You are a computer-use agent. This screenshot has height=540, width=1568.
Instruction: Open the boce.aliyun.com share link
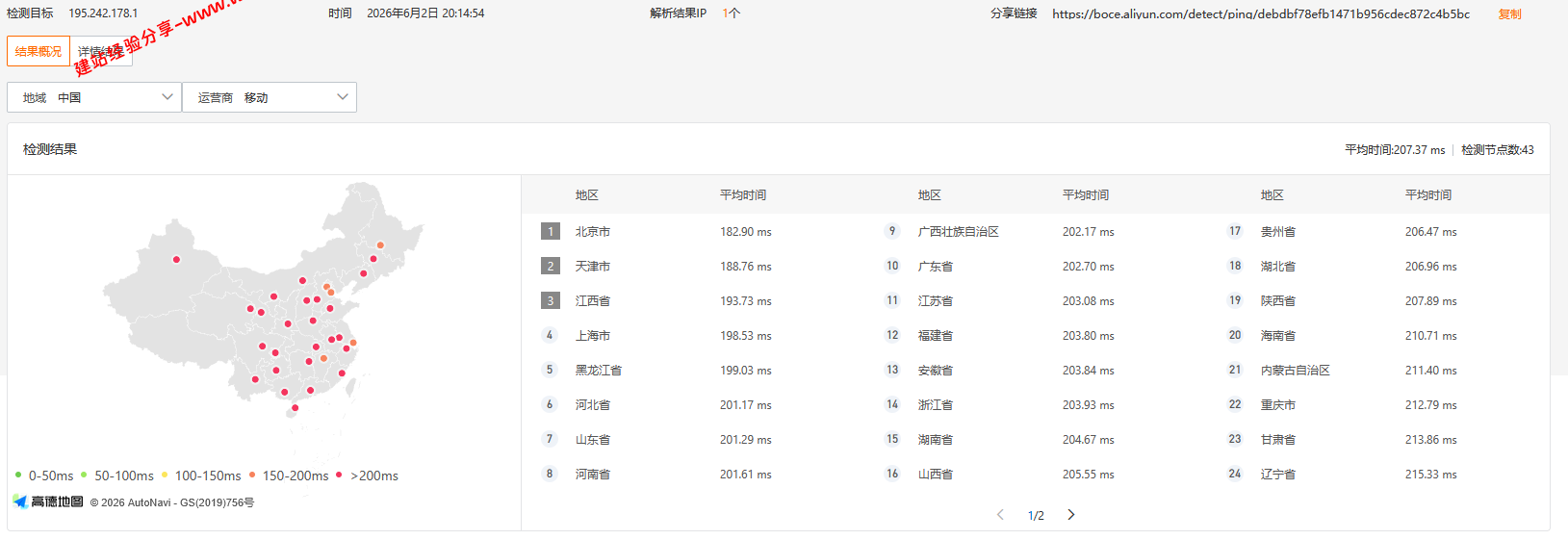[x=1261, y=13]
